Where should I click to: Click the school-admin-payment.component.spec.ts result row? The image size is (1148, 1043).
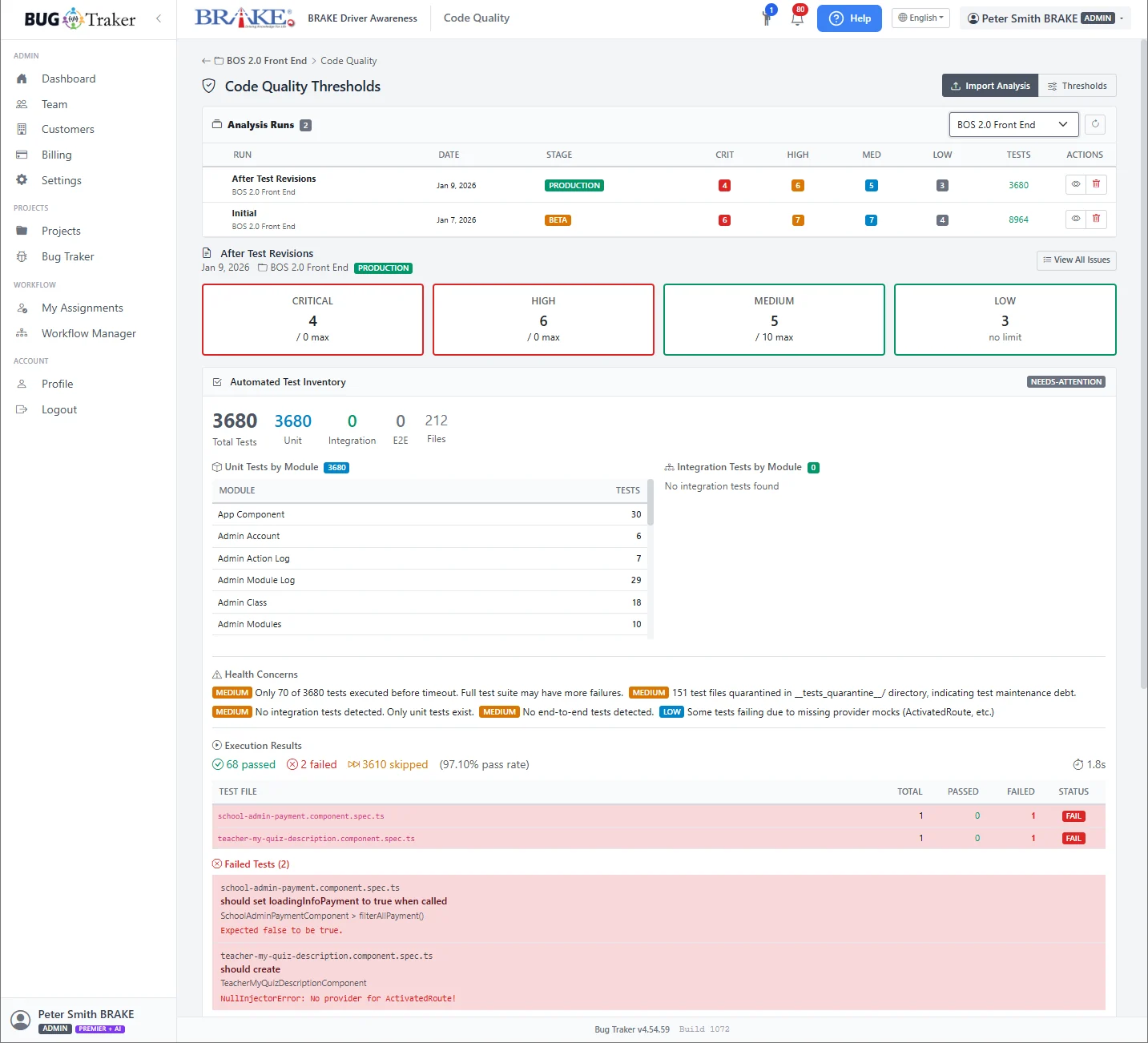[659, 816]
